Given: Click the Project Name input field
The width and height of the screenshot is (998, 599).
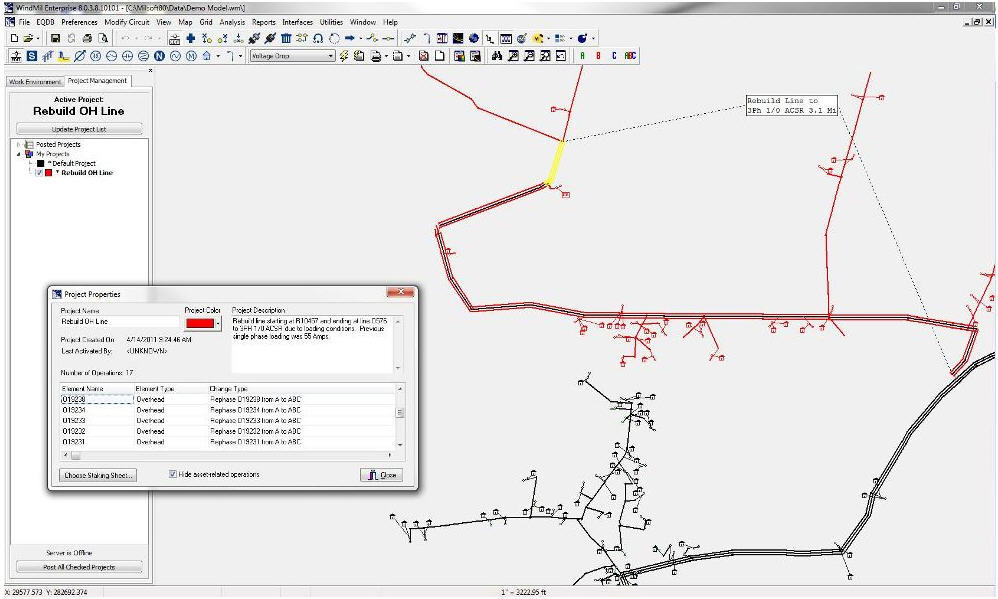Looking at the screenshot, I should click(120, 322).
